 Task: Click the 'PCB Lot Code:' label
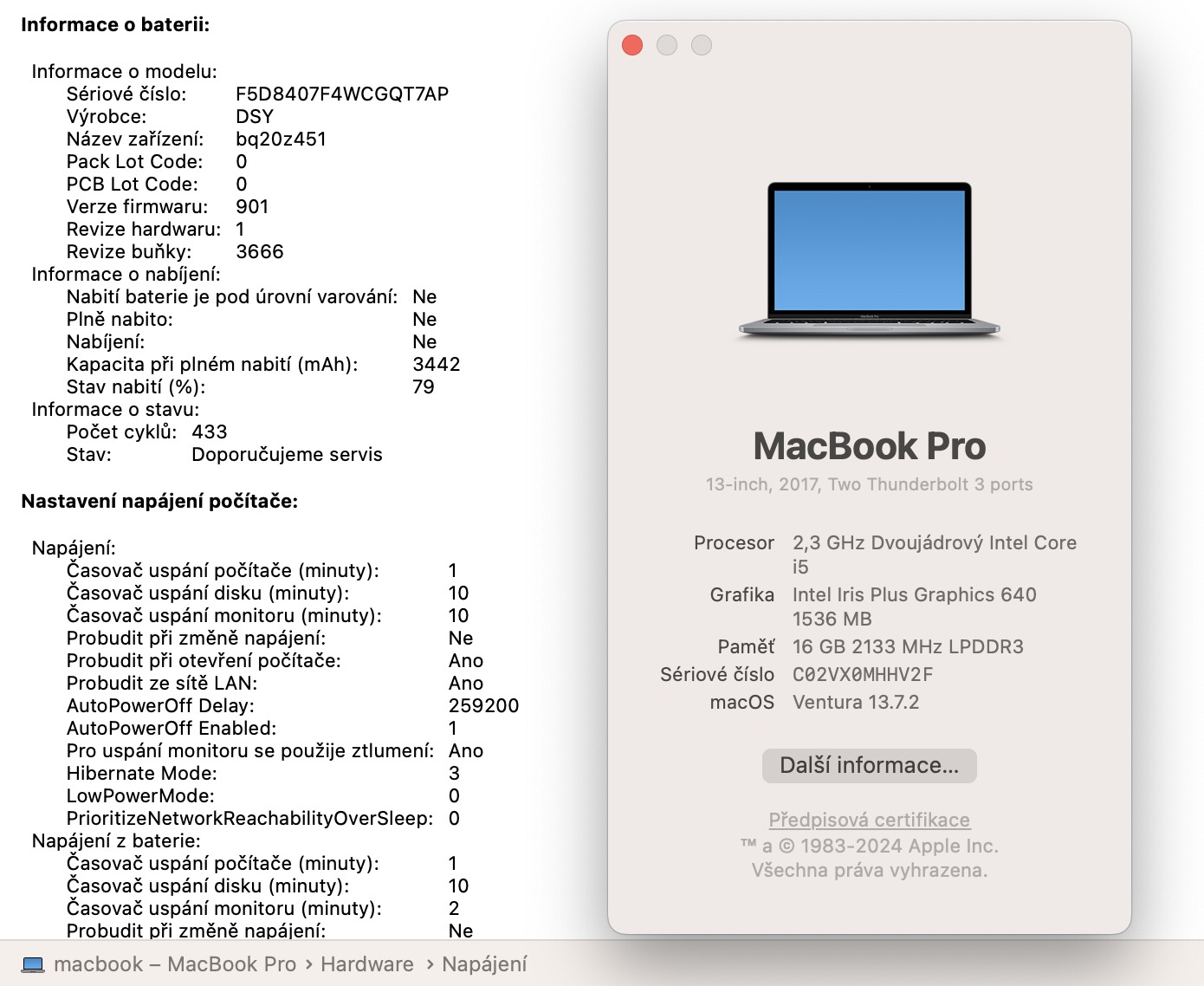tap(133, 185)
